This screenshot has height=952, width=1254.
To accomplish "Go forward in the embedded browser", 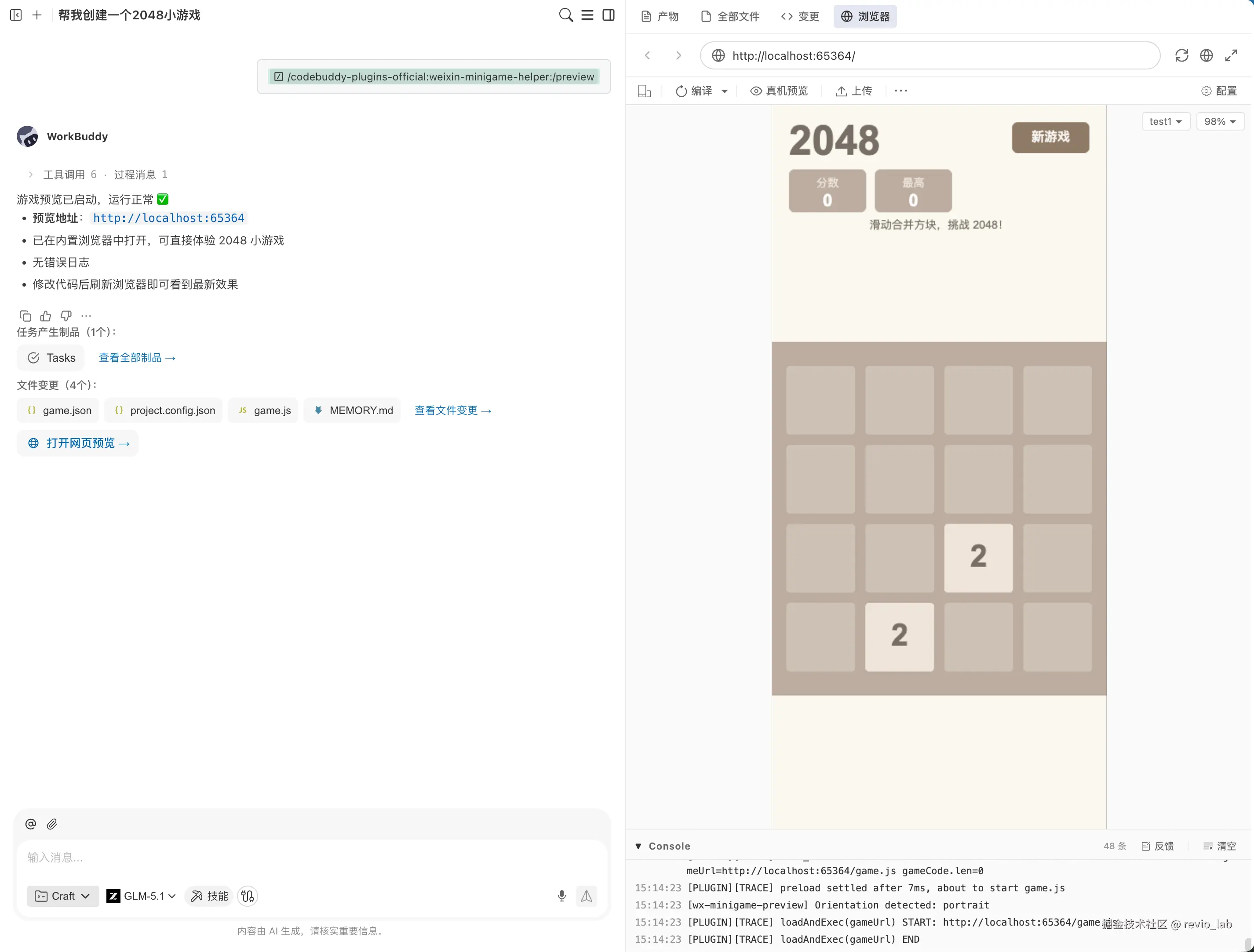I will click(678, 55).
